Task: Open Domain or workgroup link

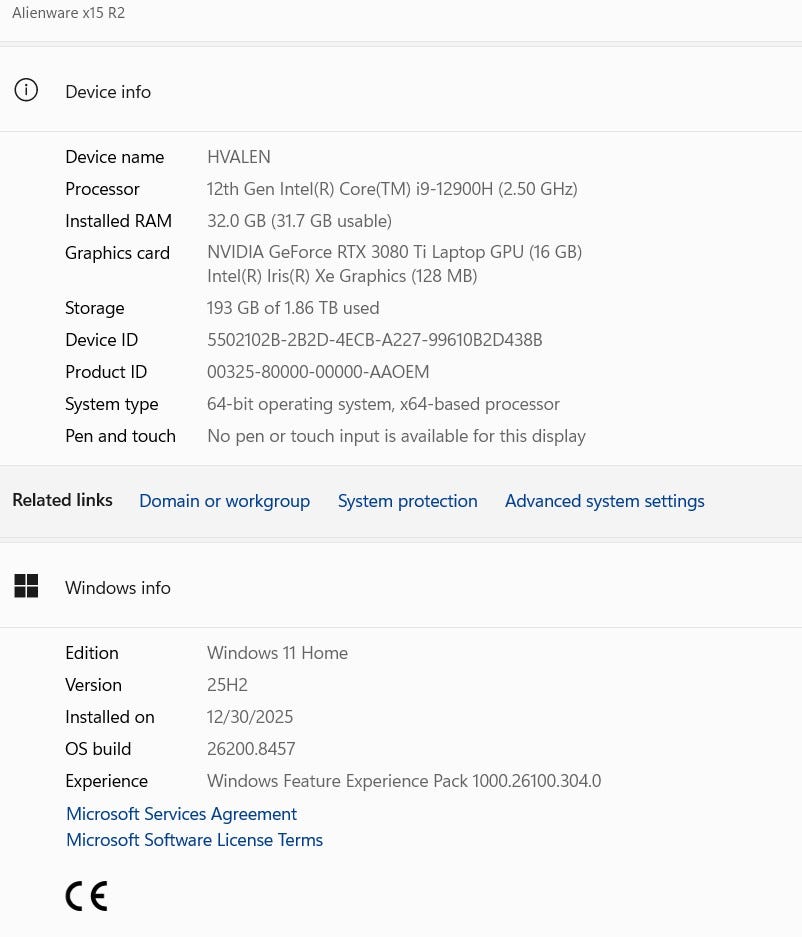Action: (x=224, y=501)
